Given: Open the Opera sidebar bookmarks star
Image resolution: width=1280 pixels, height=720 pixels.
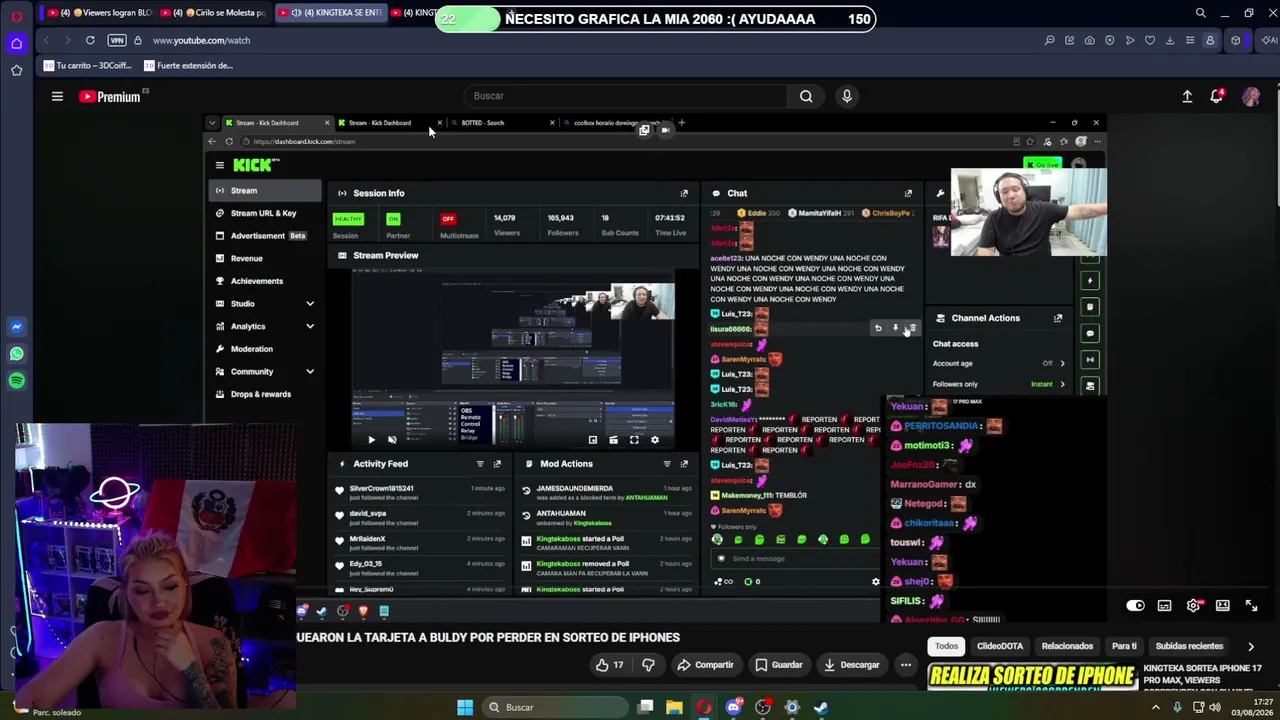Looking at the screenshot, I should click(x=16, y=70).
